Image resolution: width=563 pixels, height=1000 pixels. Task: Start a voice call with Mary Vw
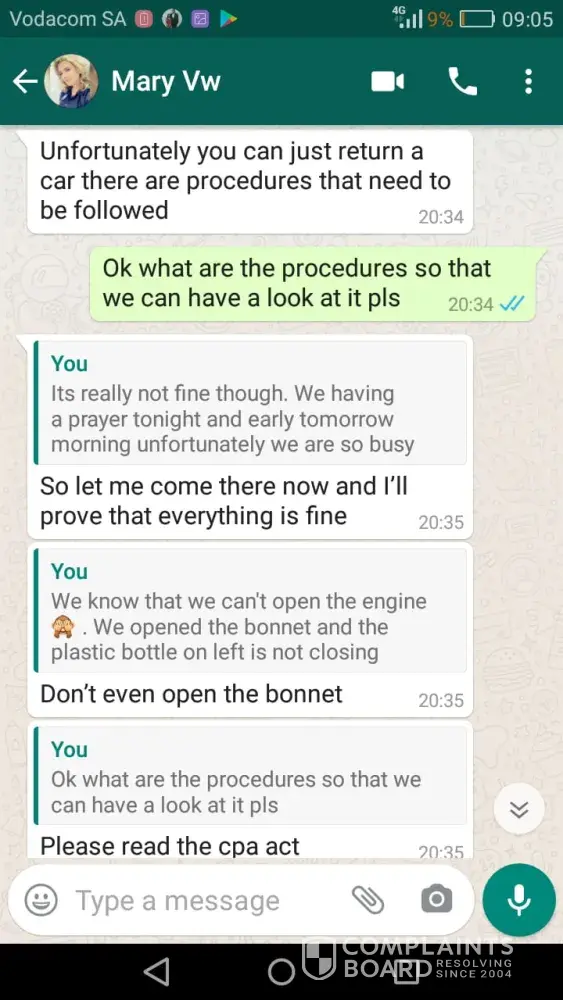coord(462,82)
